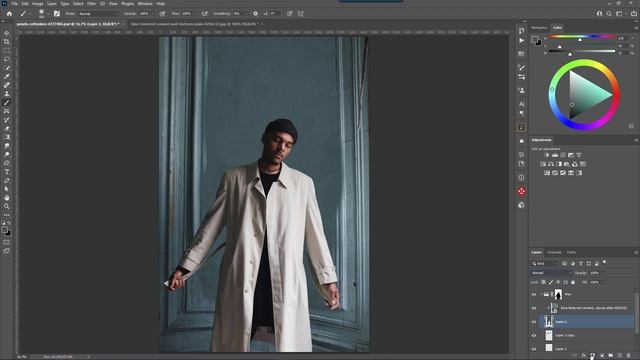This screenshot has height=360, width=640.
Task: Open the red plugin panel icon
Action: pos(521,191)
